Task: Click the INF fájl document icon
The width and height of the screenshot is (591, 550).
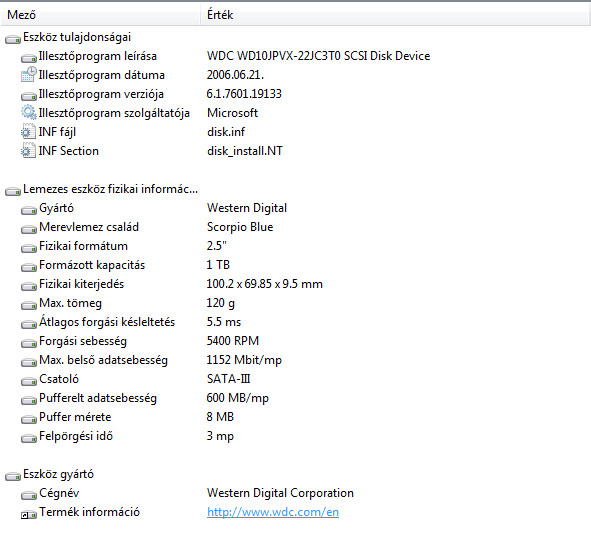Action: click(x=29, y=132)
